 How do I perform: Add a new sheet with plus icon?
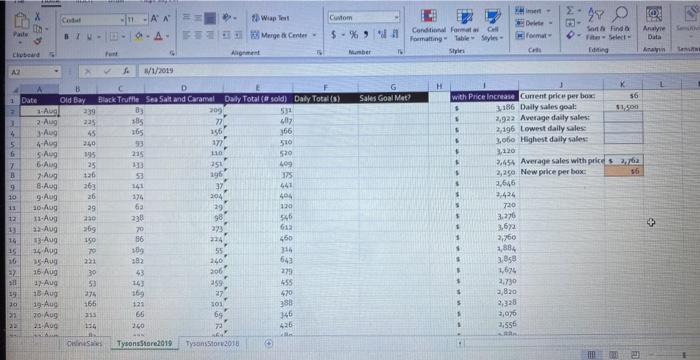268,343
